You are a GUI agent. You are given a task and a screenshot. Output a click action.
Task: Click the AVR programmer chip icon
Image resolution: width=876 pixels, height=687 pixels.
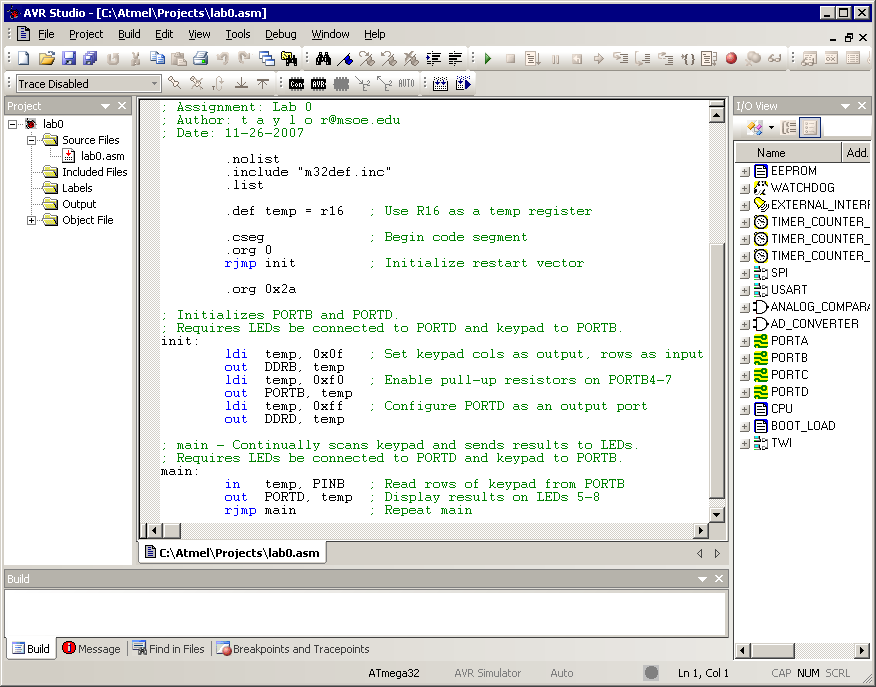click(x=318, y=84)
